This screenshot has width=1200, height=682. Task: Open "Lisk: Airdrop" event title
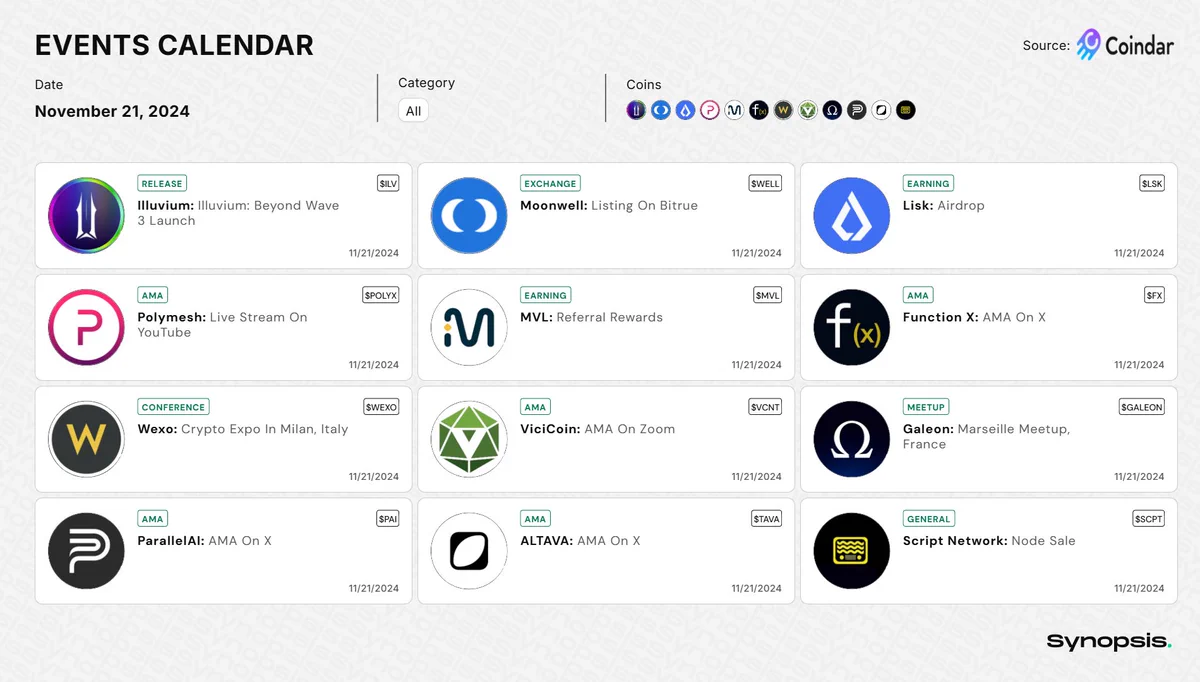click(x=943, y=205)
